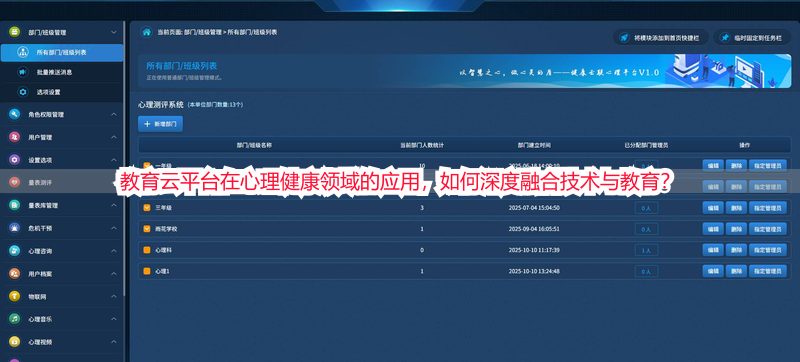Click 新增部门 to add a department
Image resolution: width=800 pixels, height=362 pixels.
[x=160, y=124]
